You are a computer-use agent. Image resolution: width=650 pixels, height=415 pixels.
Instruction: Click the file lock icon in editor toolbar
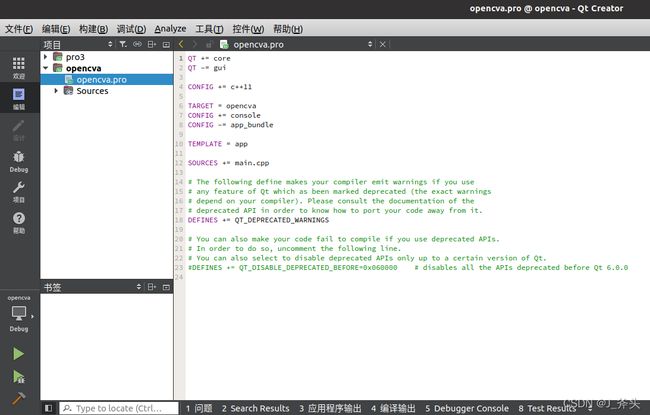(209, 44)
